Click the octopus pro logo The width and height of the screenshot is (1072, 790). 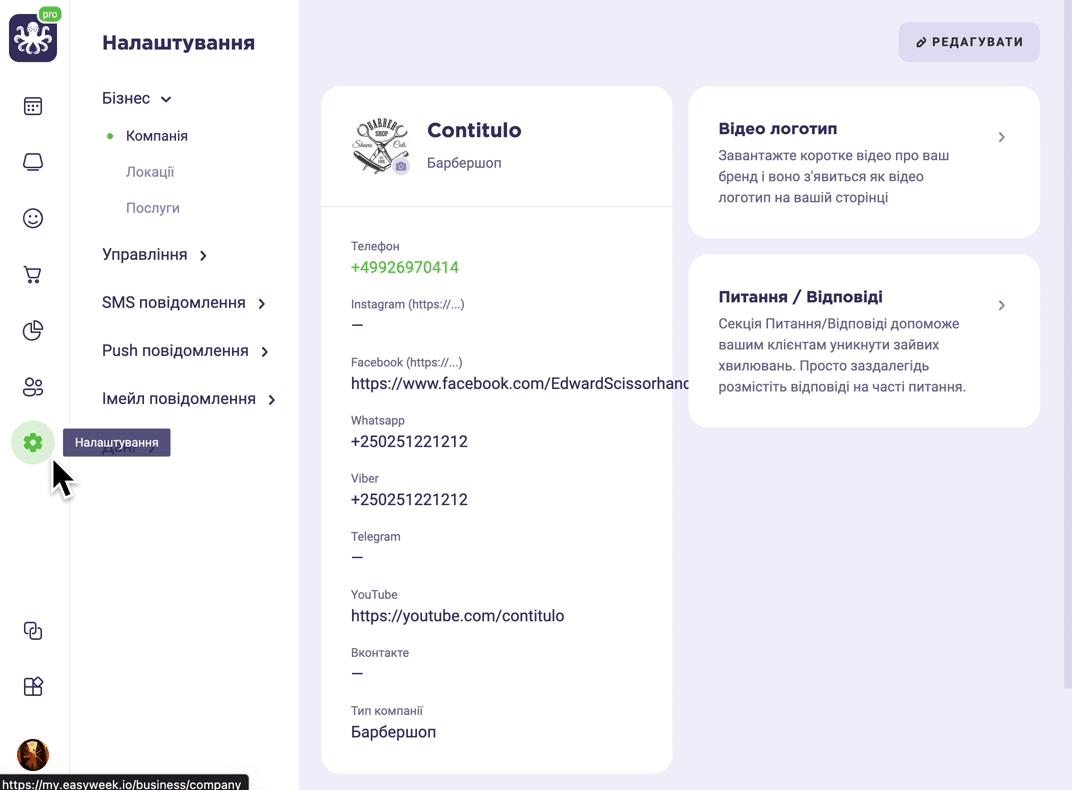click(x=33, y=37)
